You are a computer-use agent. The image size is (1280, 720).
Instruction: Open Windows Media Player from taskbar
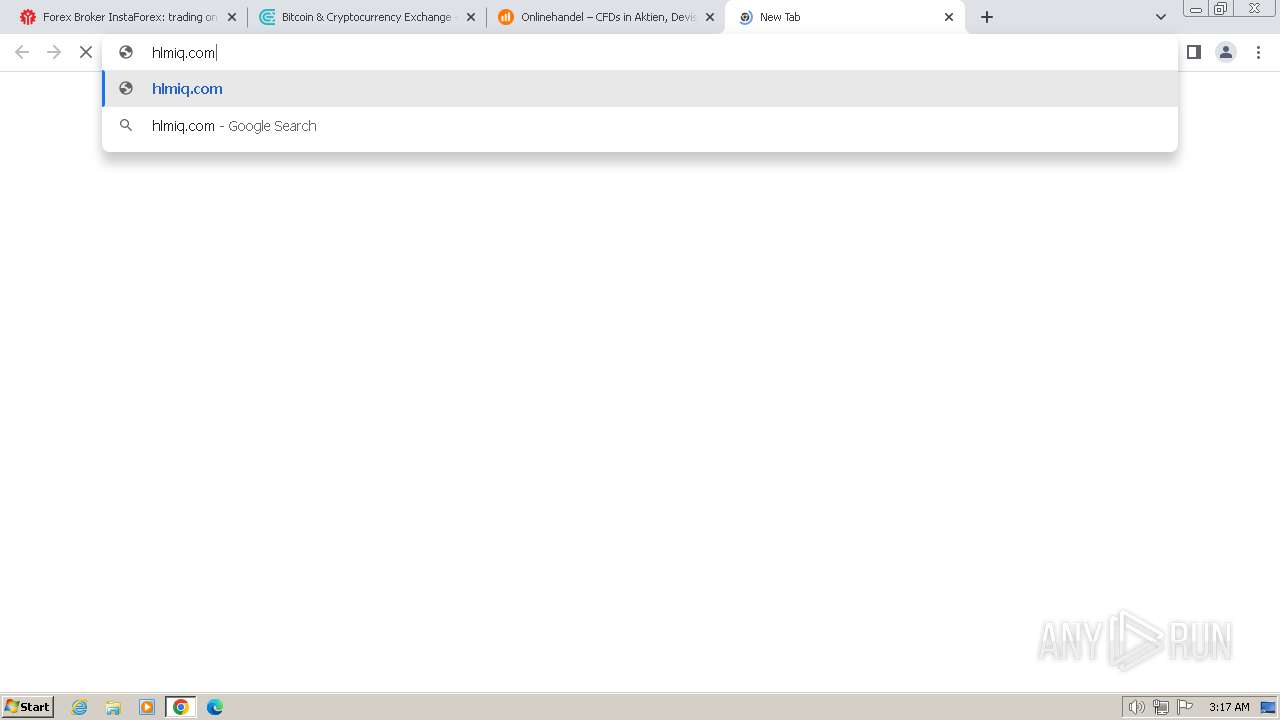(x=147, y=707)
